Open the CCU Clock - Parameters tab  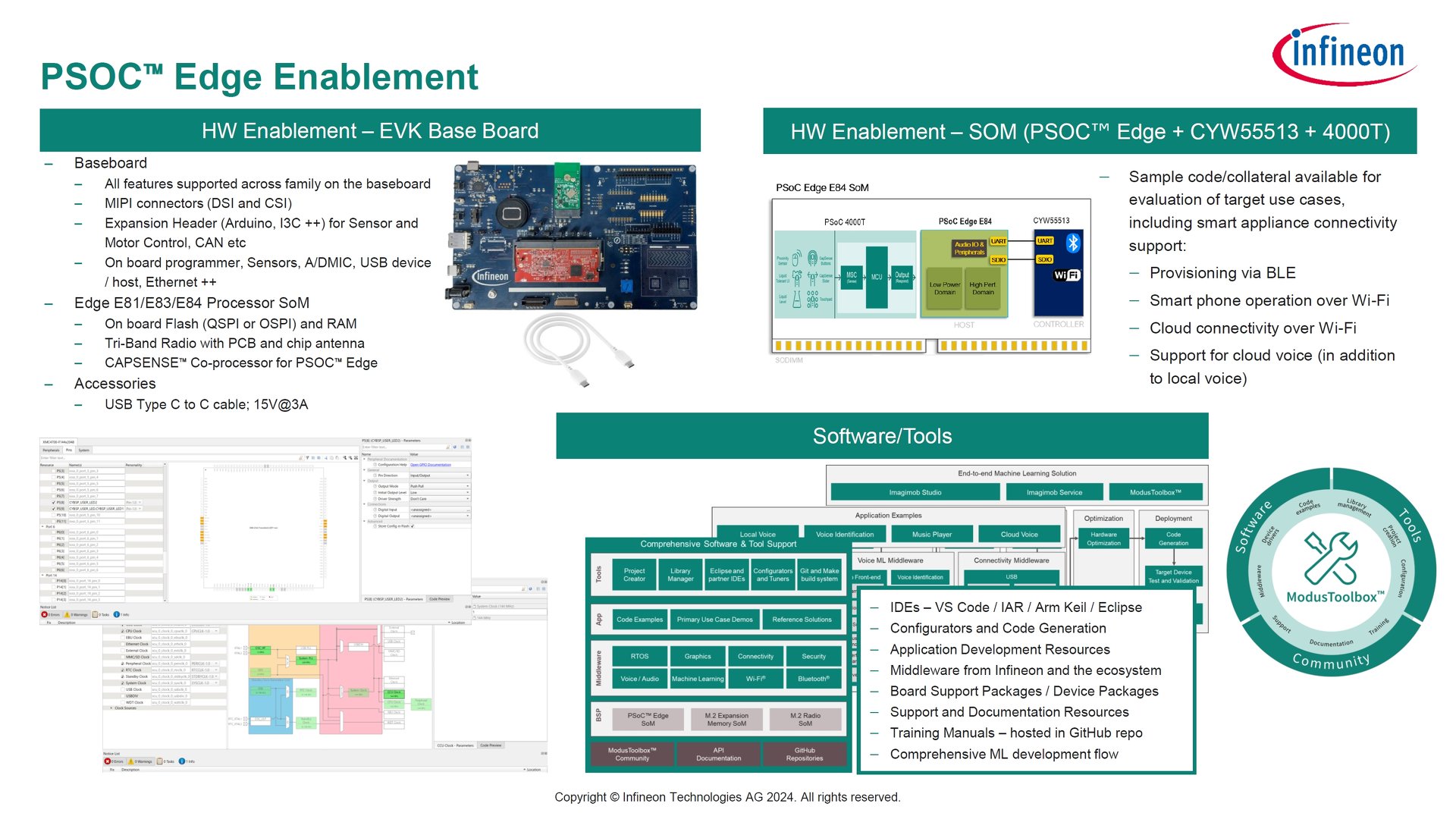pos(455,745)
